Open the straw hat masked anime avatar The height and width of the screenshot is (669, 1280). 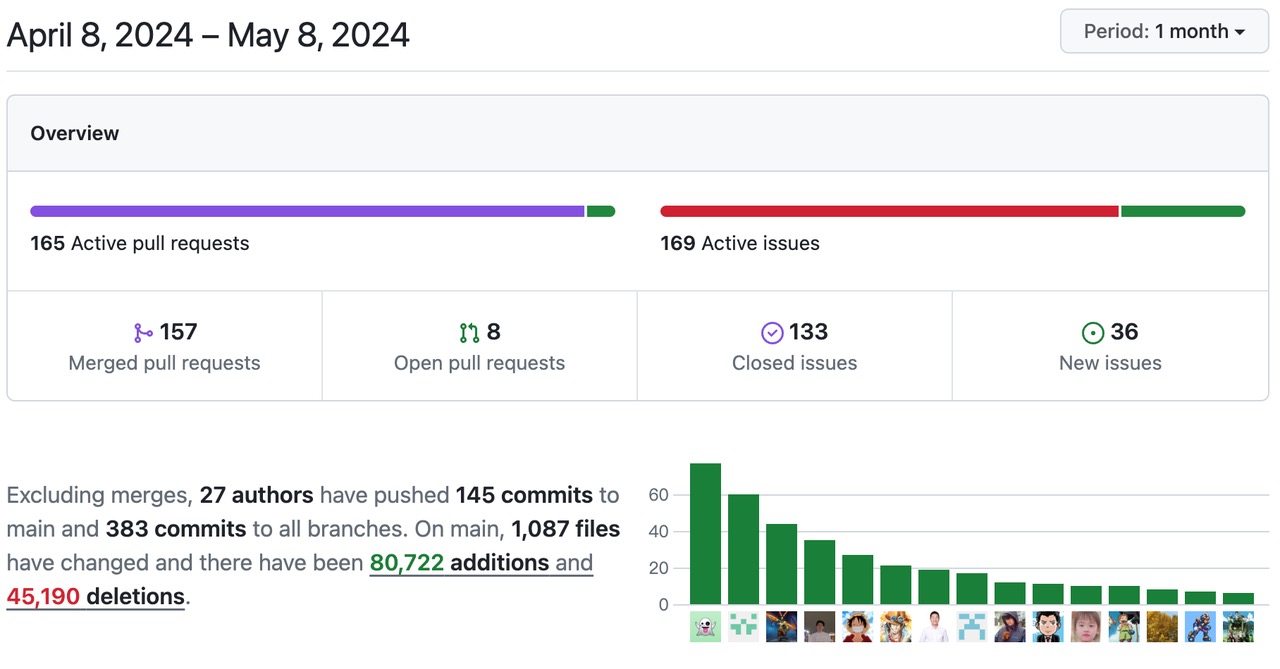857,626
